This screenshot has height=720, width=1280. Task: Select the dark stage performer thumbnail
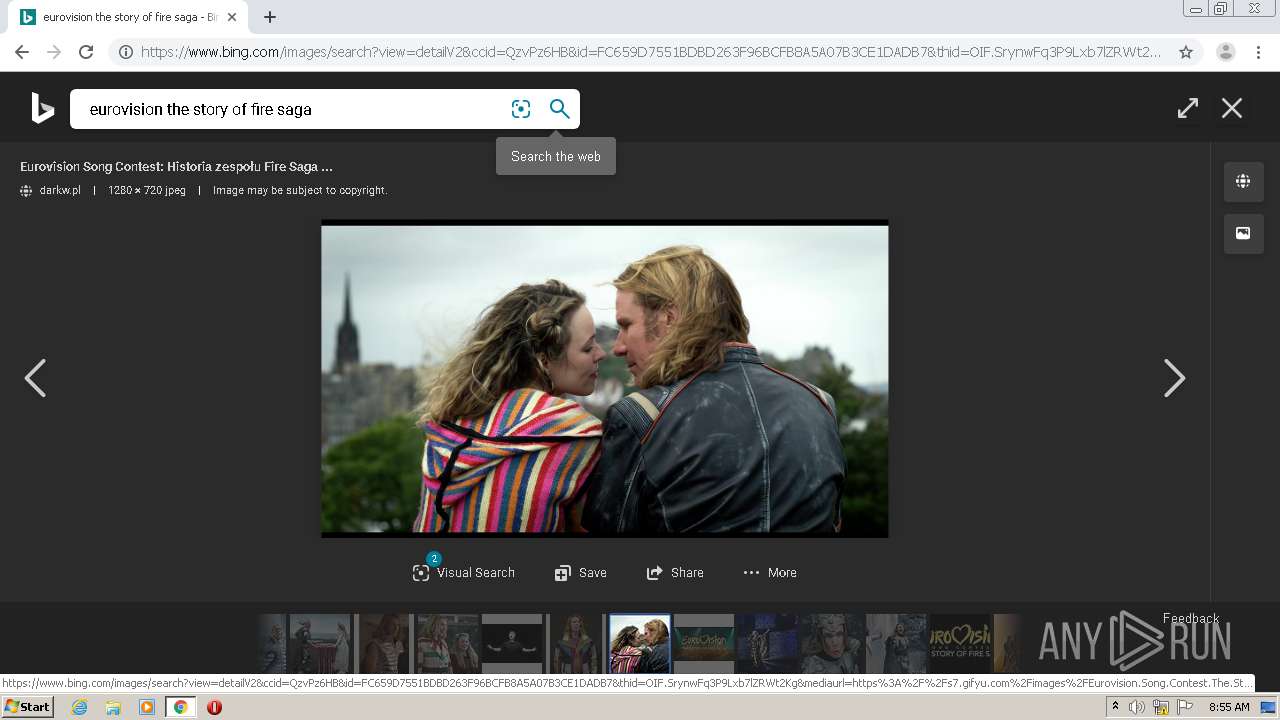[512, 643]
